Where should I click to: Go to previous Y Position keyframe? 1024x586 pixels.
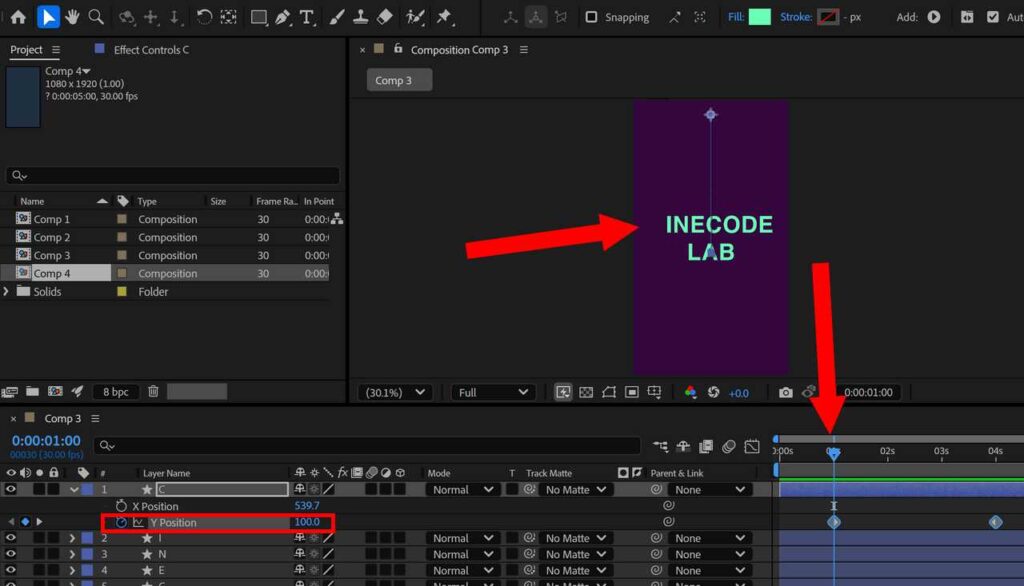pos(11,521)
